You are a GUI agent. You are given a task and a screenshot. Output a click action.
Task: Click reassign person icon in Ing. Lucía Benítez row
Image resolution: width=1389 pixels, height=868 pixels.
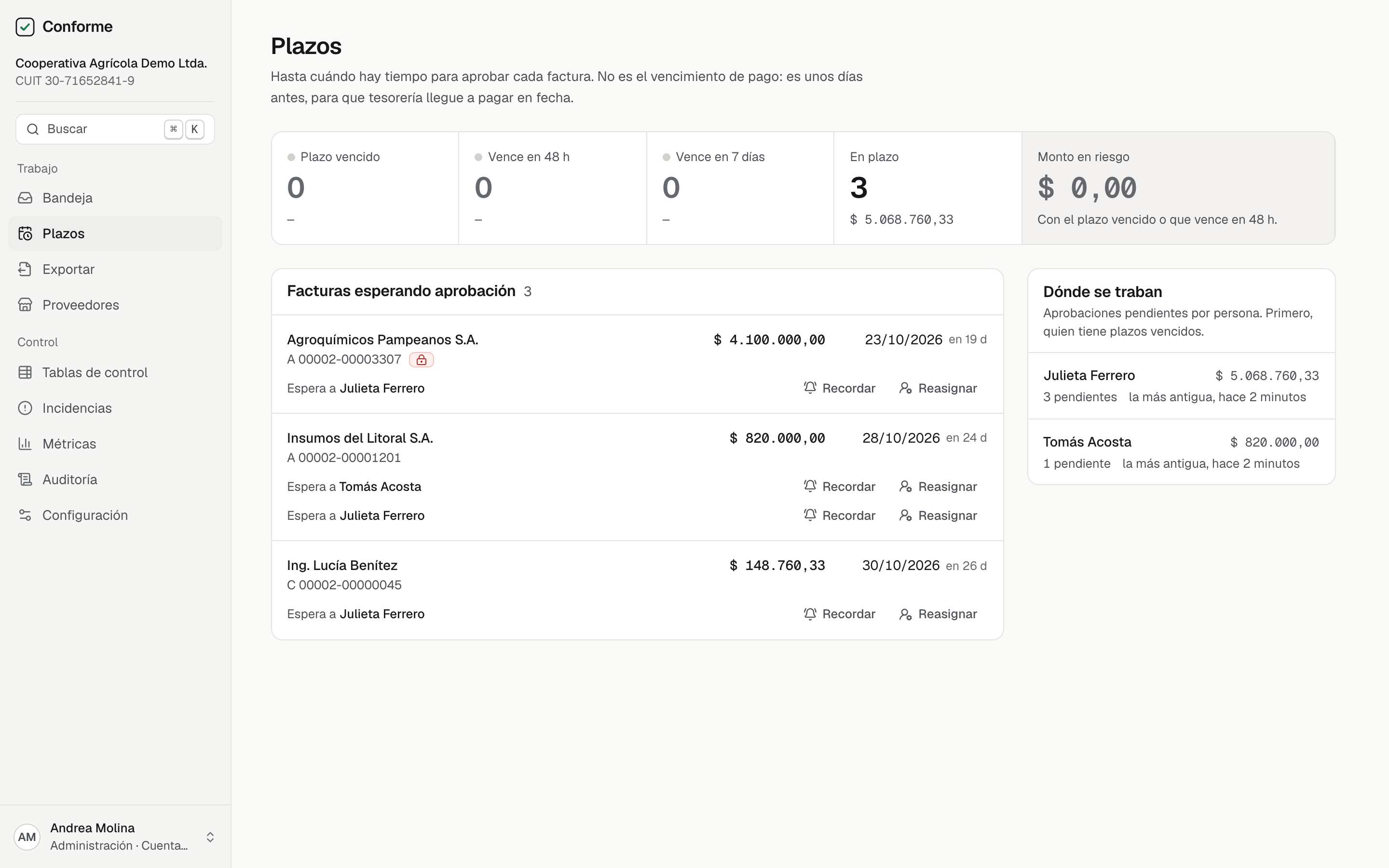point(906,614)
